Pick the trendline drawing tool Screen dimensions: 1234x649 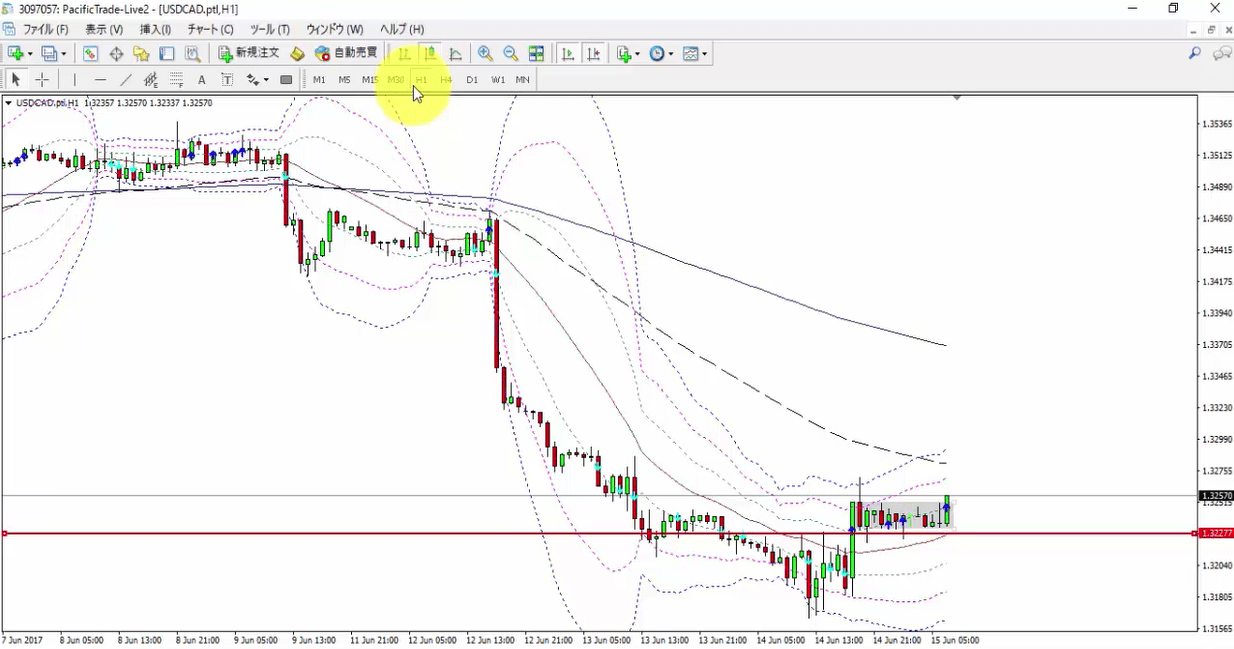point(125,80)
